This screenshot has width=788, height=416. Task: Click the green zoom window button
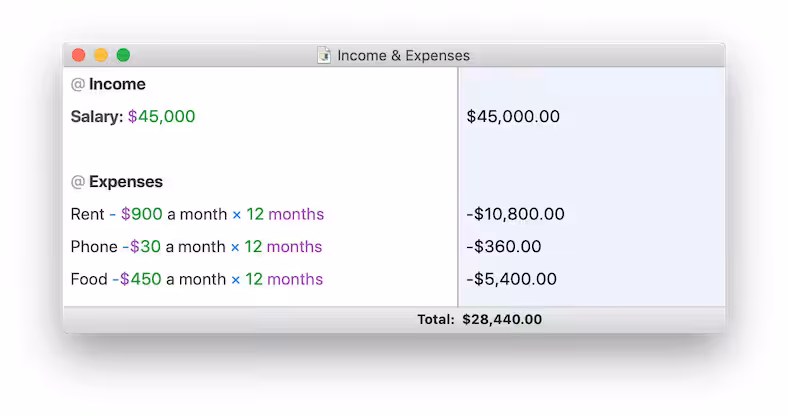pos(123,56)
